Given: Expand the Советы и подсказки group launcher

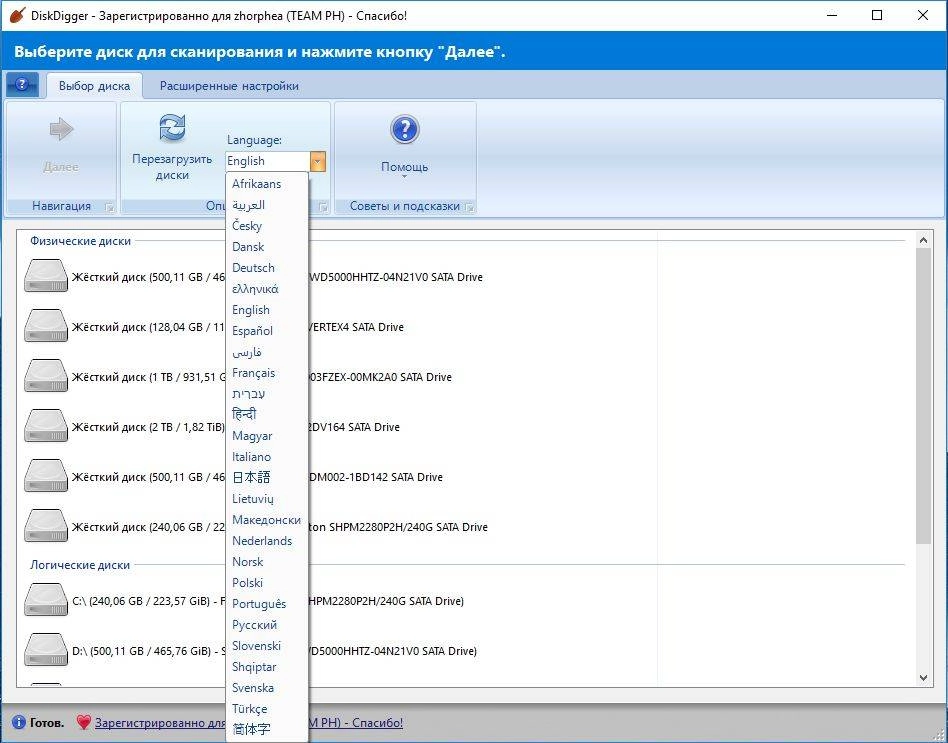Looking at the screenshot, I should 469,207.
